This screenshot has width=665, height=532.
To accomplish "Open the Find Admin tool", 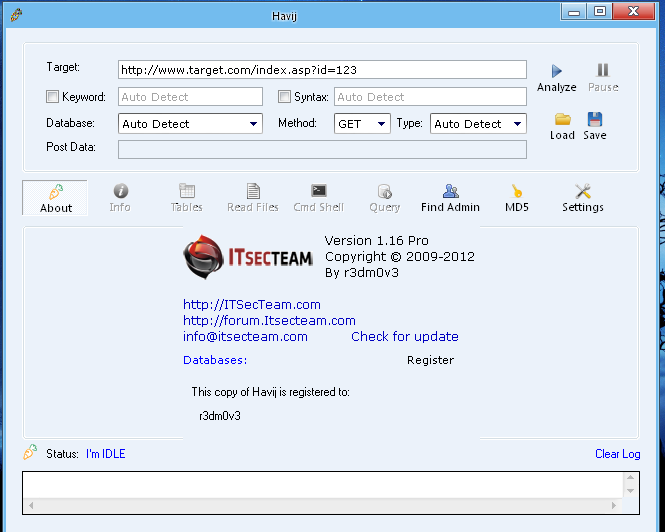I will pyautogui.click(x=450, y=198).
